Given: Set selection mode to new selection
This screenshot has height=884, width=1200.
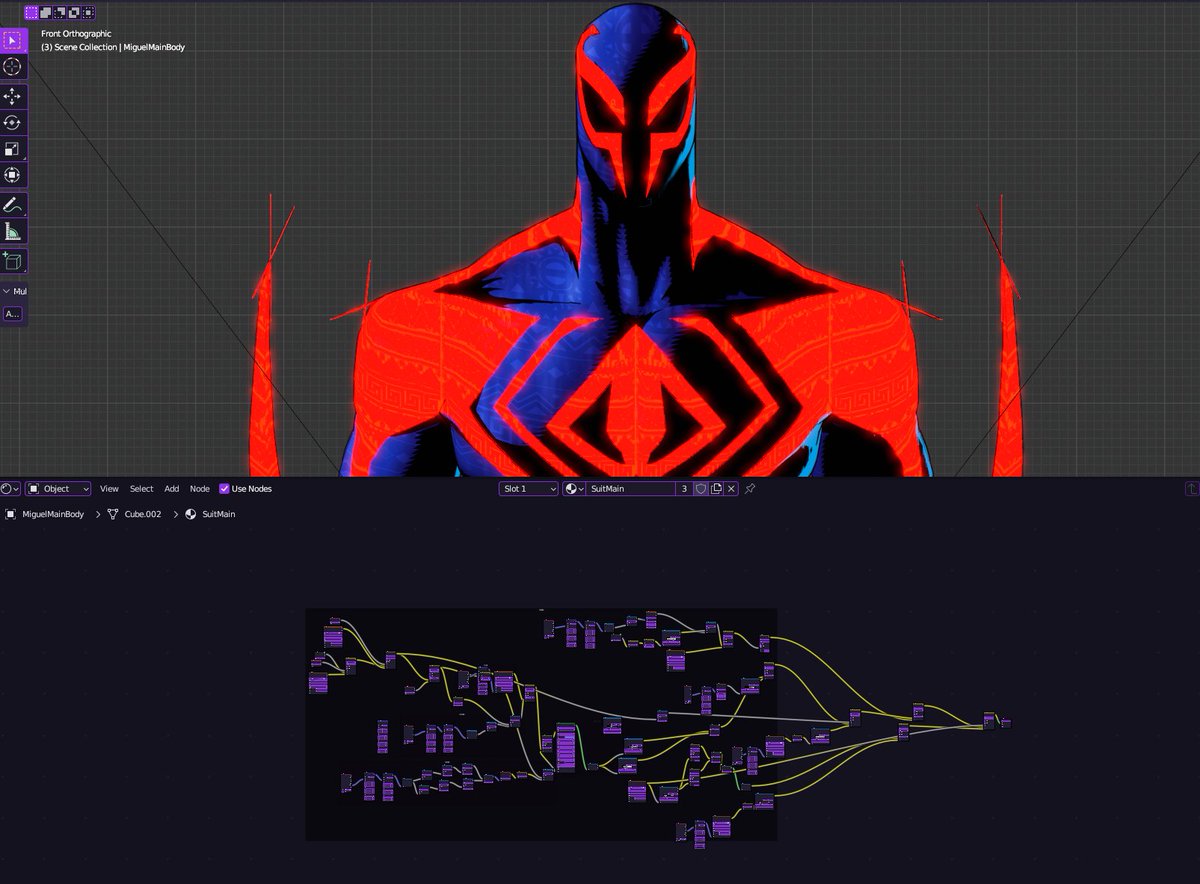Looking at the screenshot, I should pyautogui.click(x=32, y=13).
